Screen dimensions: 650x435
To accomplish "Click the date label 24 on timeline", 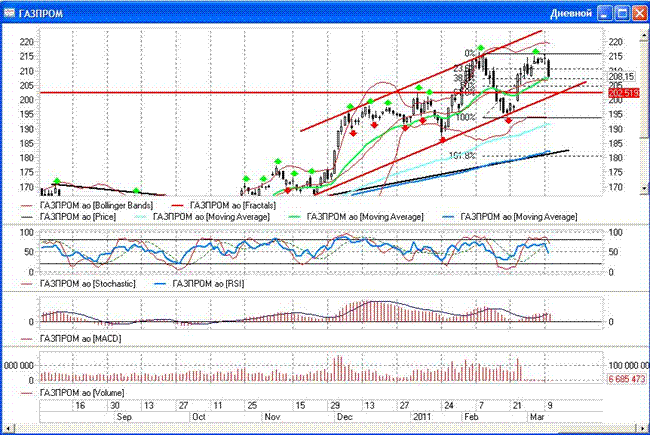I will pos(449,406).
